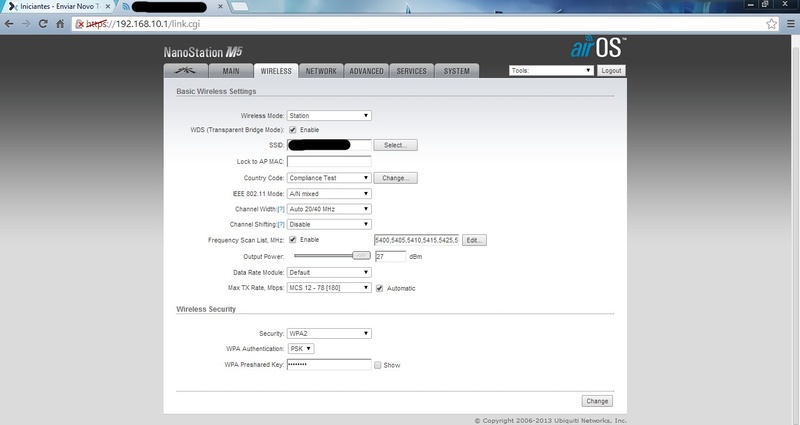Close the Iniciantes browser tab
The height and width of the screenshot is (425, 800).
pos(107,7)
